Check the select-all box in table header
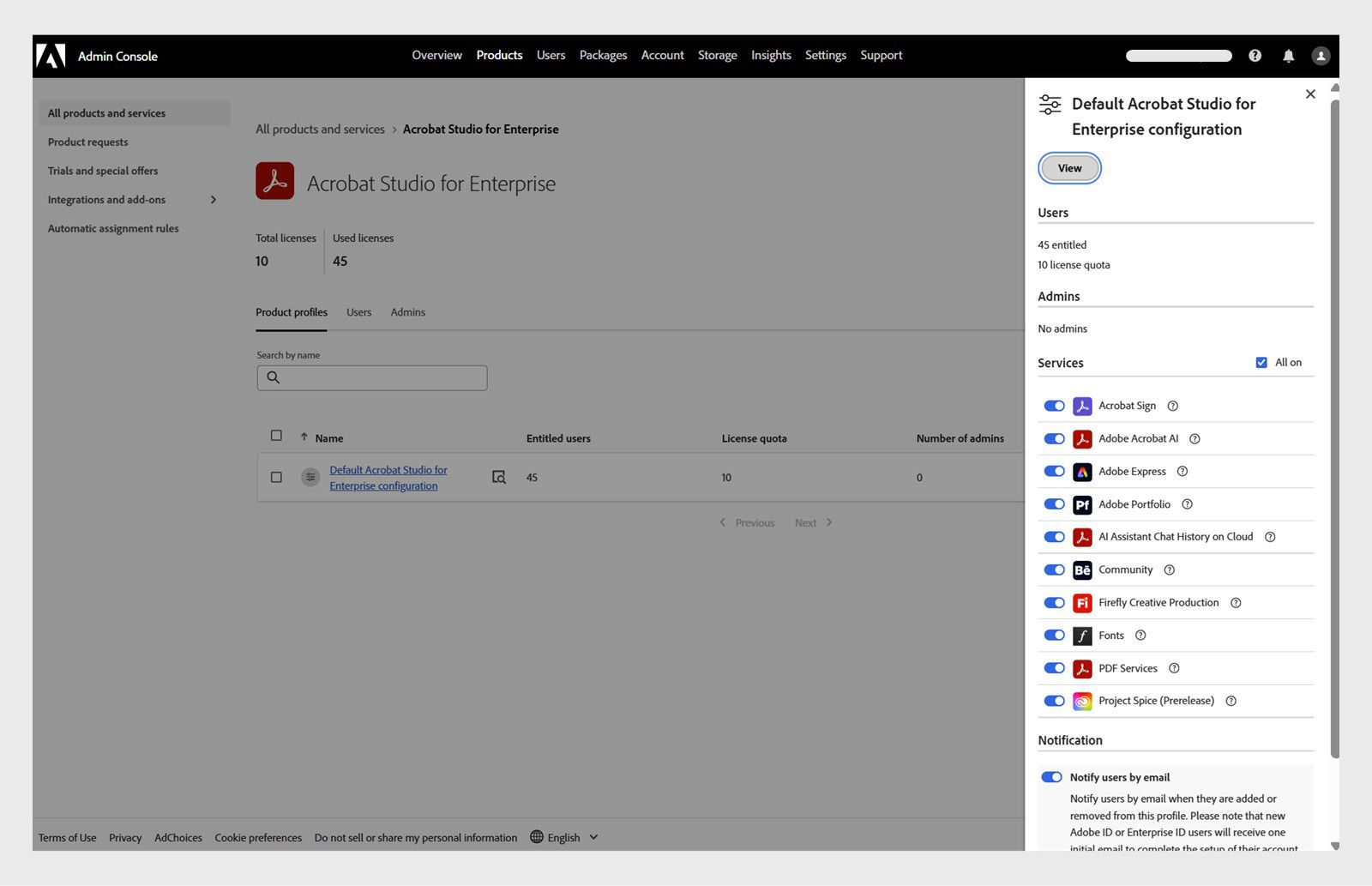The width and height of the screenshot is (1372, 886). [276, 436]
